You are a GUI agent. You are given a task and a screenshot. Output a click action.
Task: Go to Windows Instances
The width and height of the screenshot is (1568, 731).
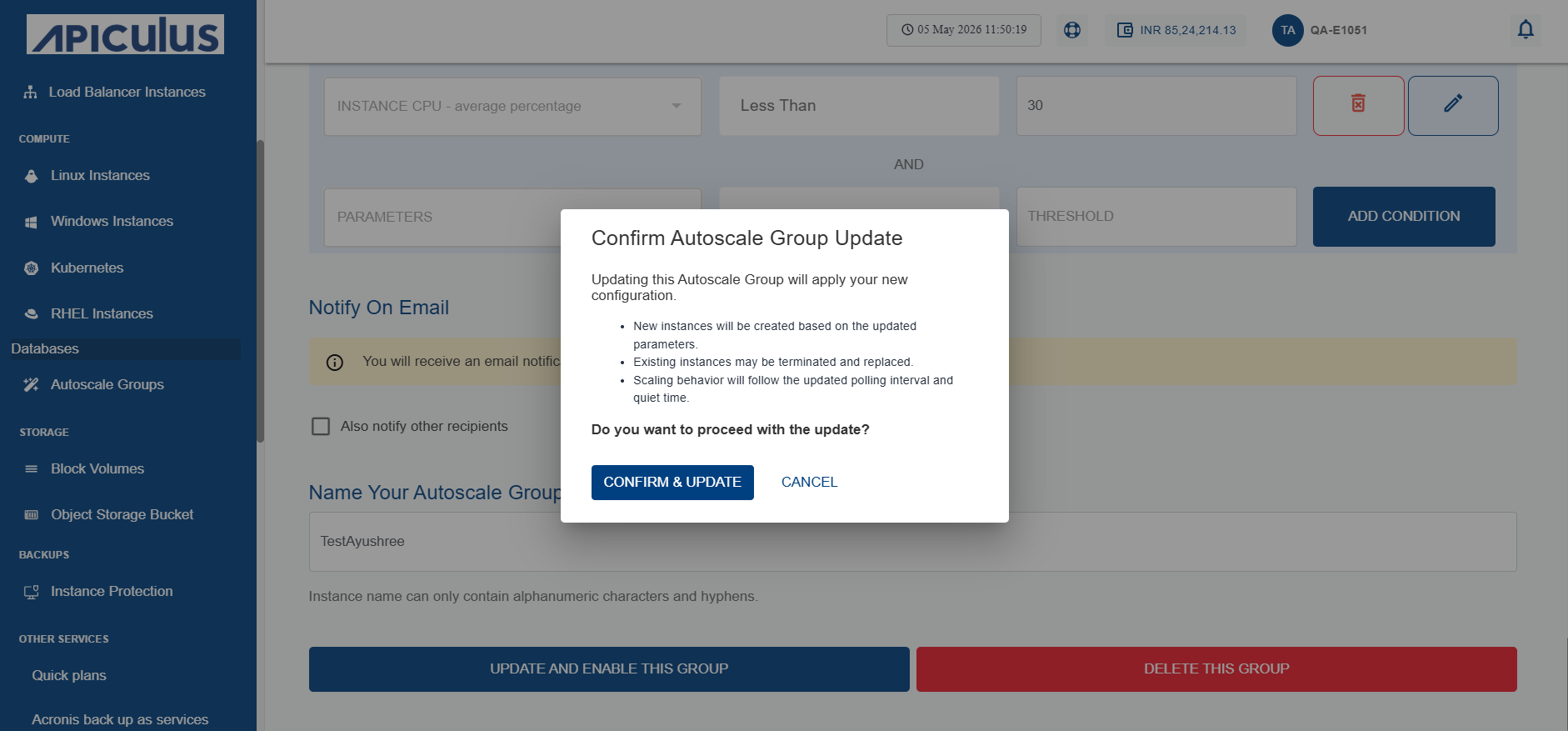point(112,222)
